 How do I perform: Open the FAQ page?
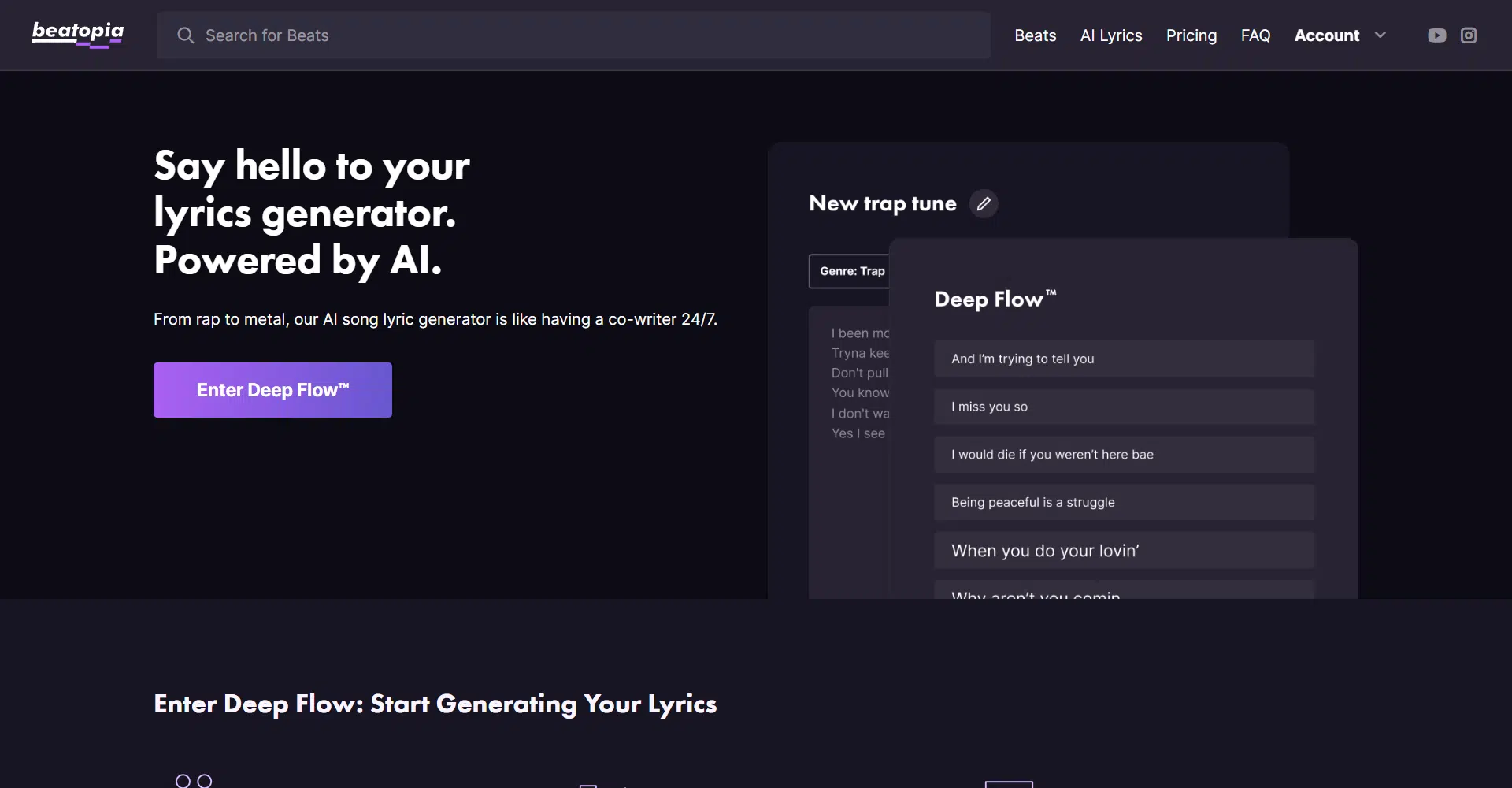point(1255,35)
